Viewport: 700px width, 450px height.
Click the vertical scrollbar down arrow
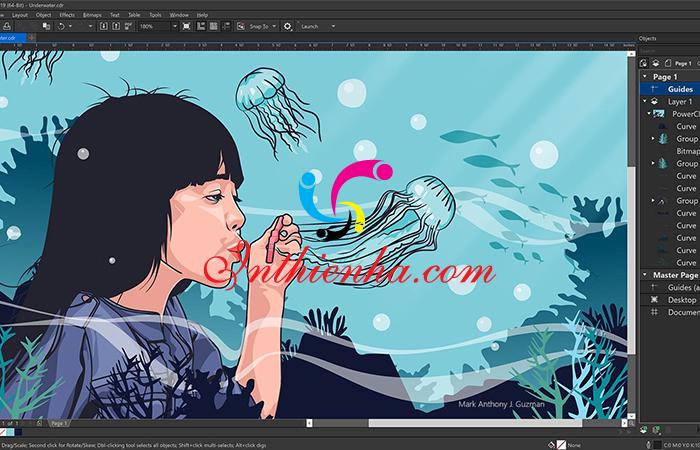pyautogui.click(x=631, y=416)
